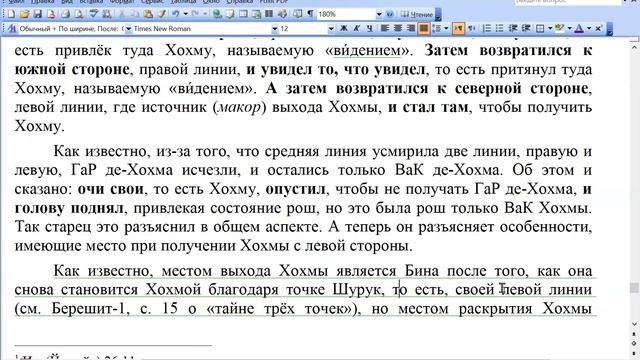Viewport: 640px width, 360px height.
Task: Open print preview
Action: pyautogui.click(x=78, y=14)
